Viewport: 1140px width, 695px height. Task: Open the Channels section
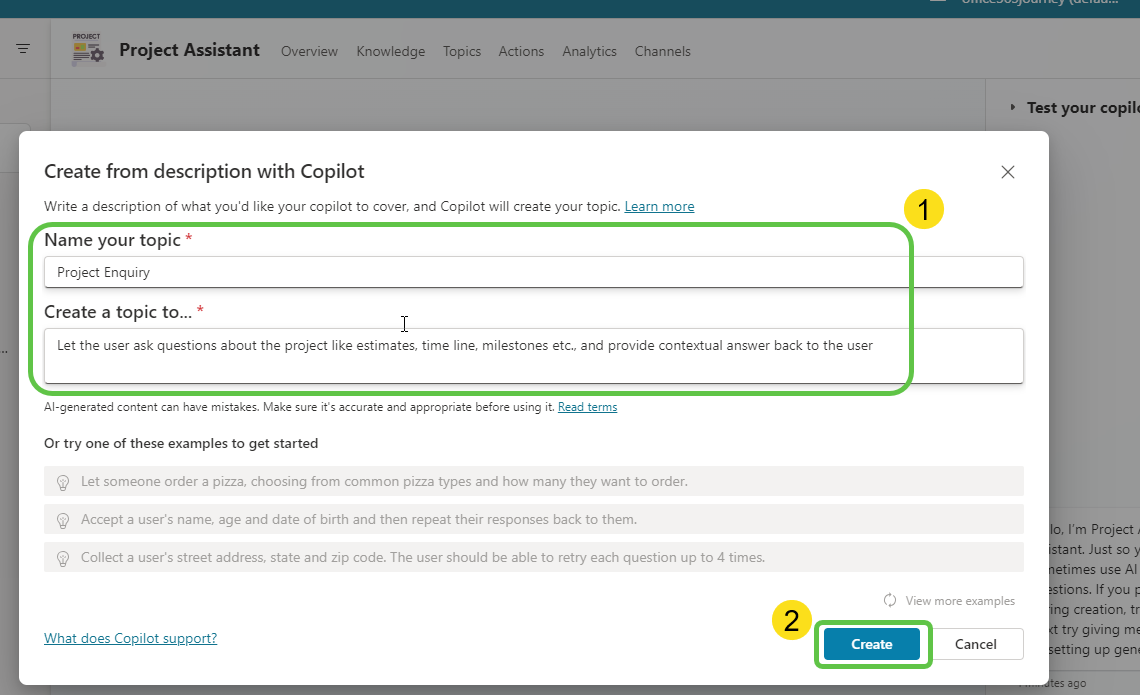(662, 51)
